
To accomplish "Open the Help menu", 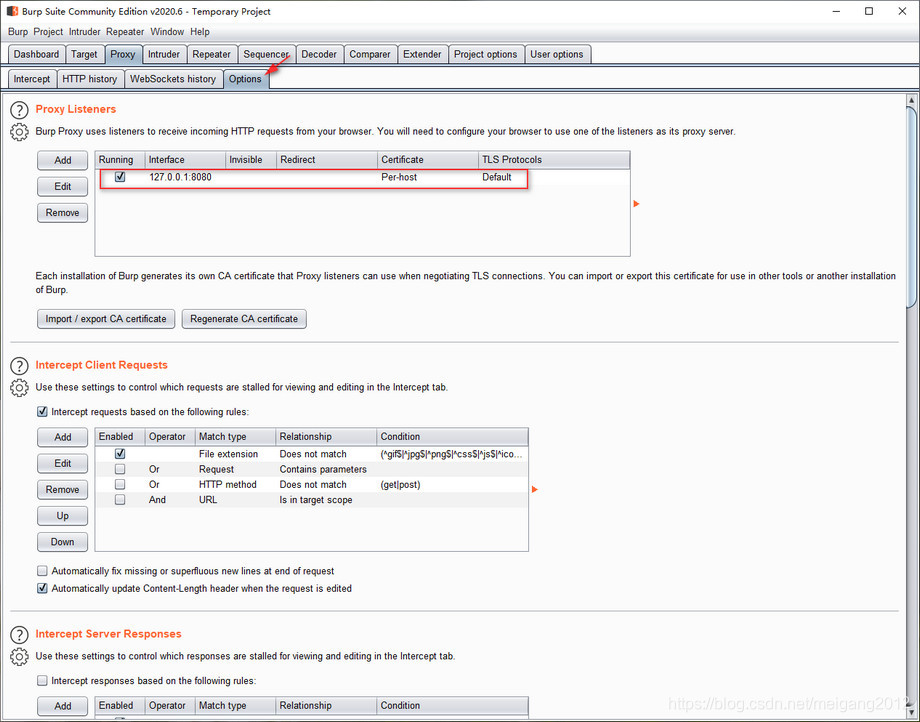I will (199, 32).
